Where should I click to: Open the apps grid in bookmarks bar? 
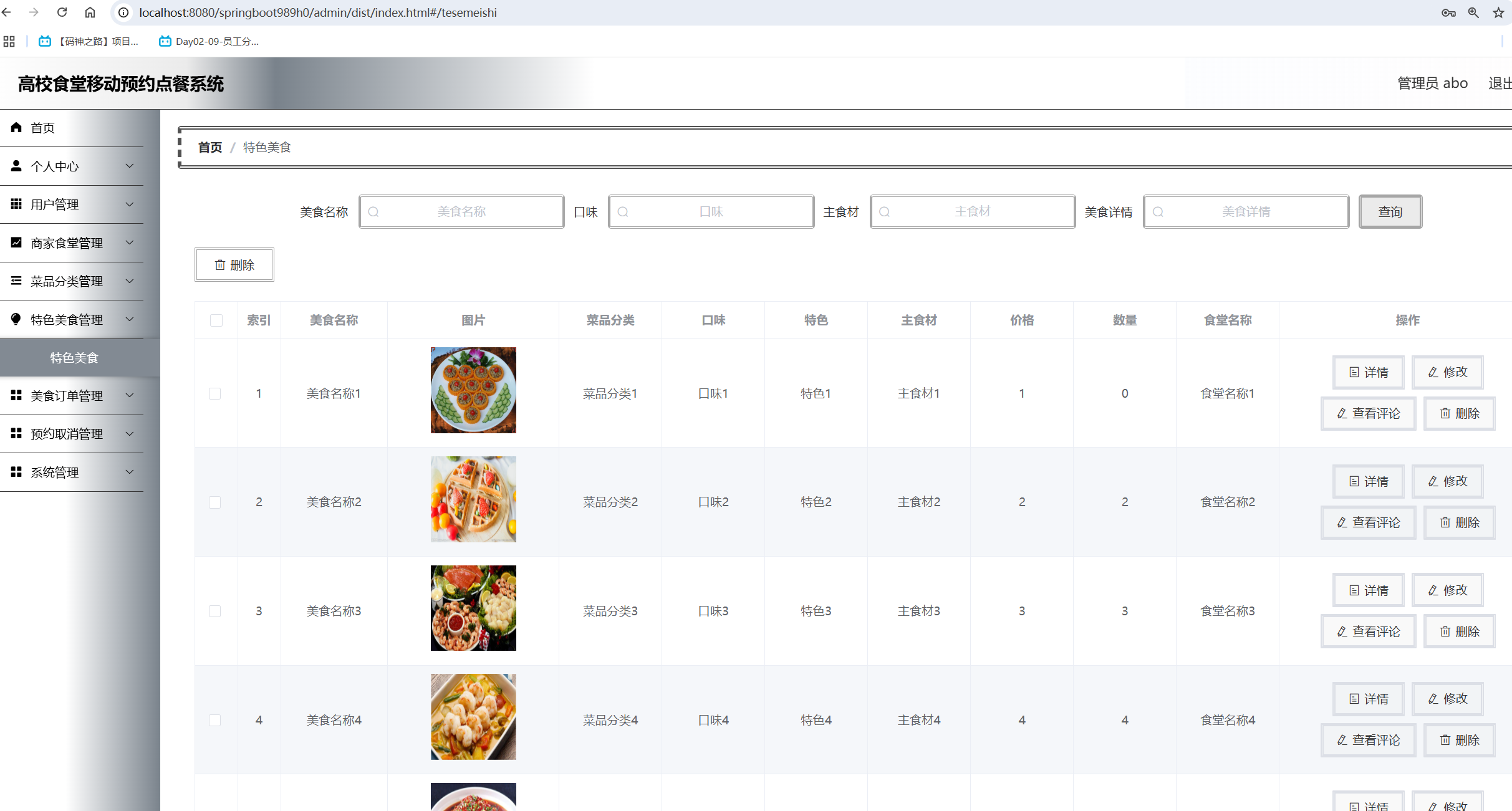(9, 41)
